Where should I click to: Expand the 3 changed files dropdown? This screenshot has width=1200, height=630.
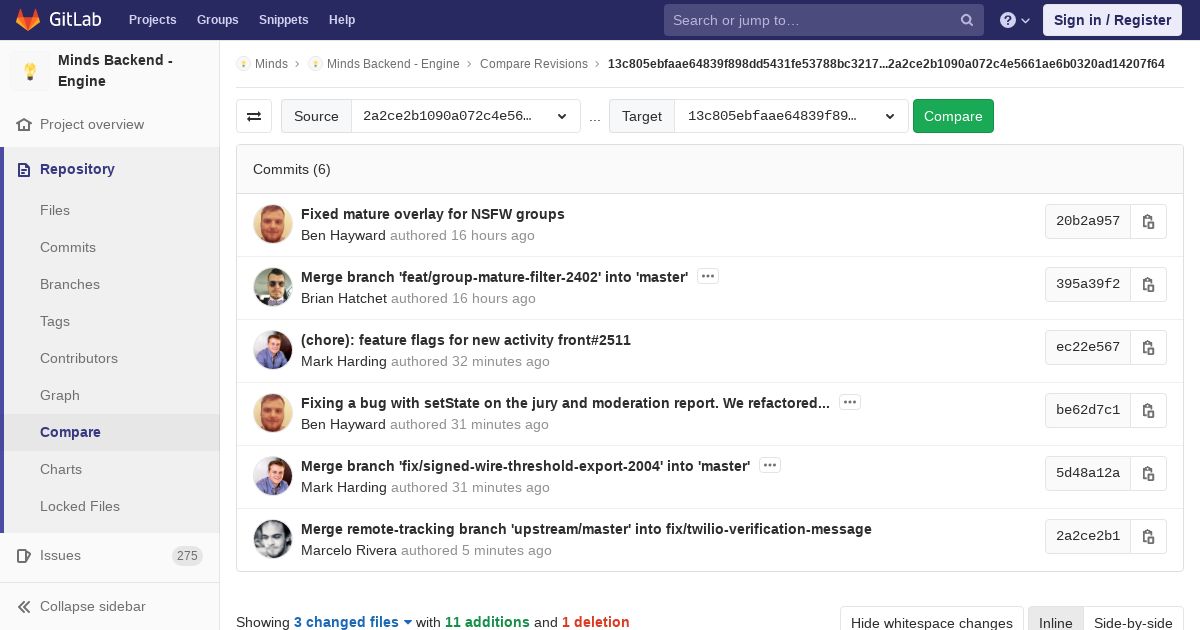(353, 622)
